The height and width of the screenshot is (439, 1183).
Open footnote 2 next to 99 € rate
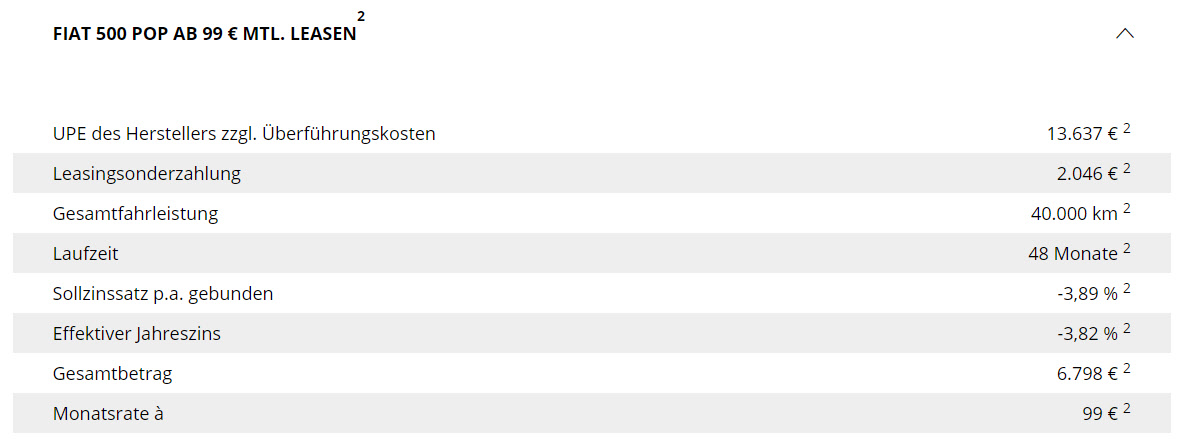coord(1126,409)
